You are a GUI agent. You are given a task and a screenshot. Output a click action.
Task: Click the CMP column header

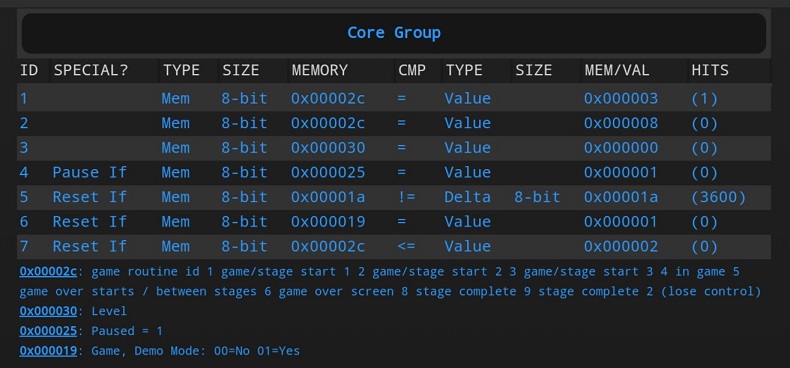point(412,70)
